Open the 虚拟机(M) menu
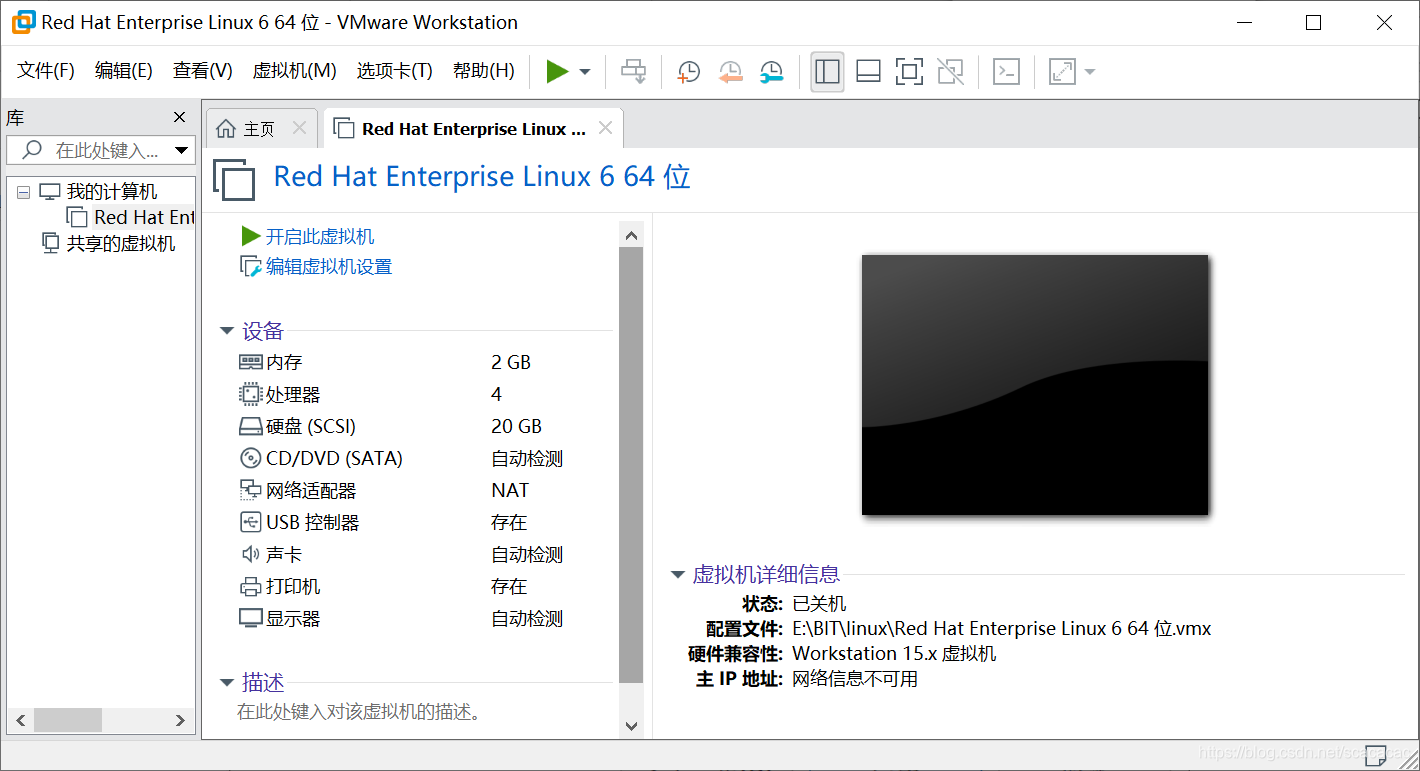Screen dimensions: 1420x771 click(294, 70)
